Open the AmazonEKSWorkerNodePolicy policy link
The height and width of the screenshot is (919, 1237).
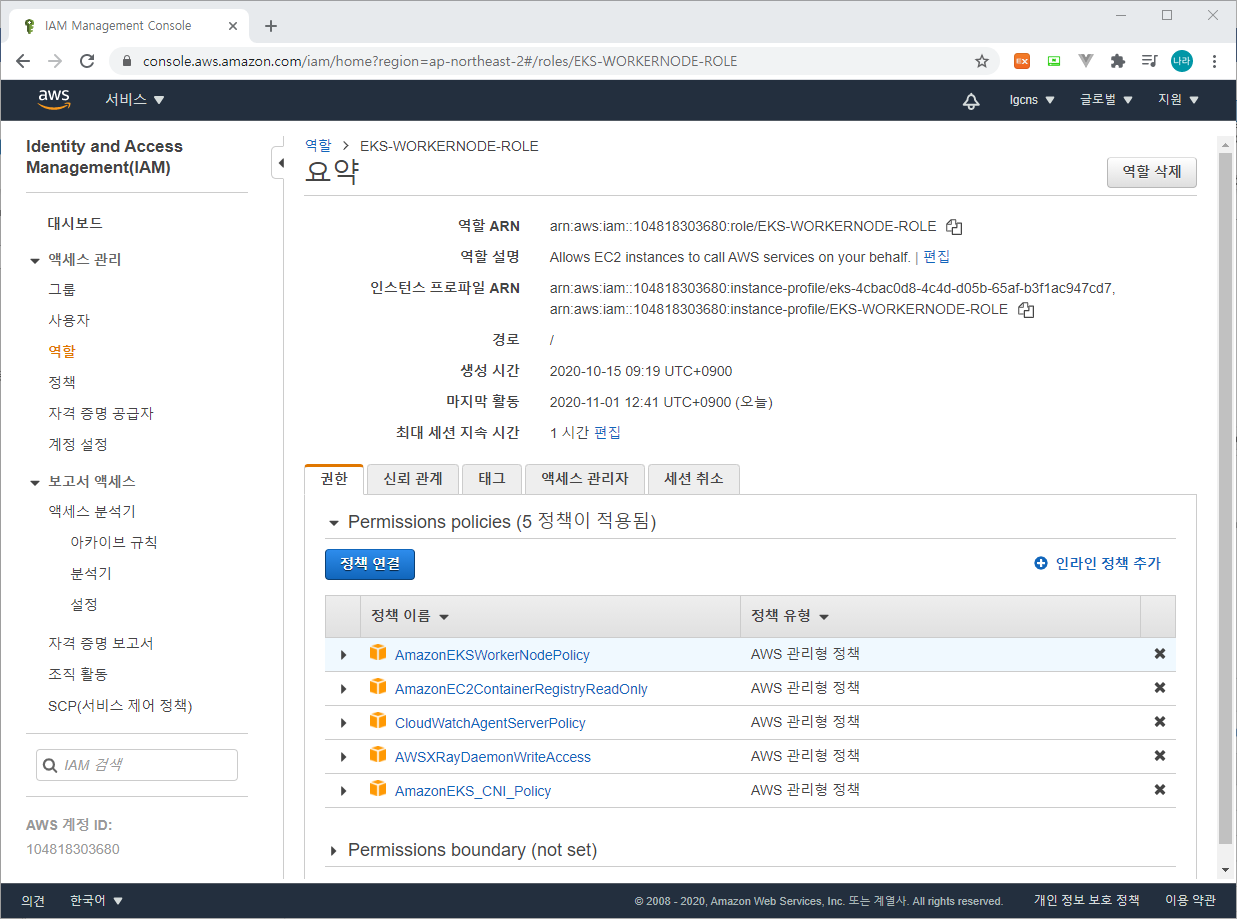492,655
